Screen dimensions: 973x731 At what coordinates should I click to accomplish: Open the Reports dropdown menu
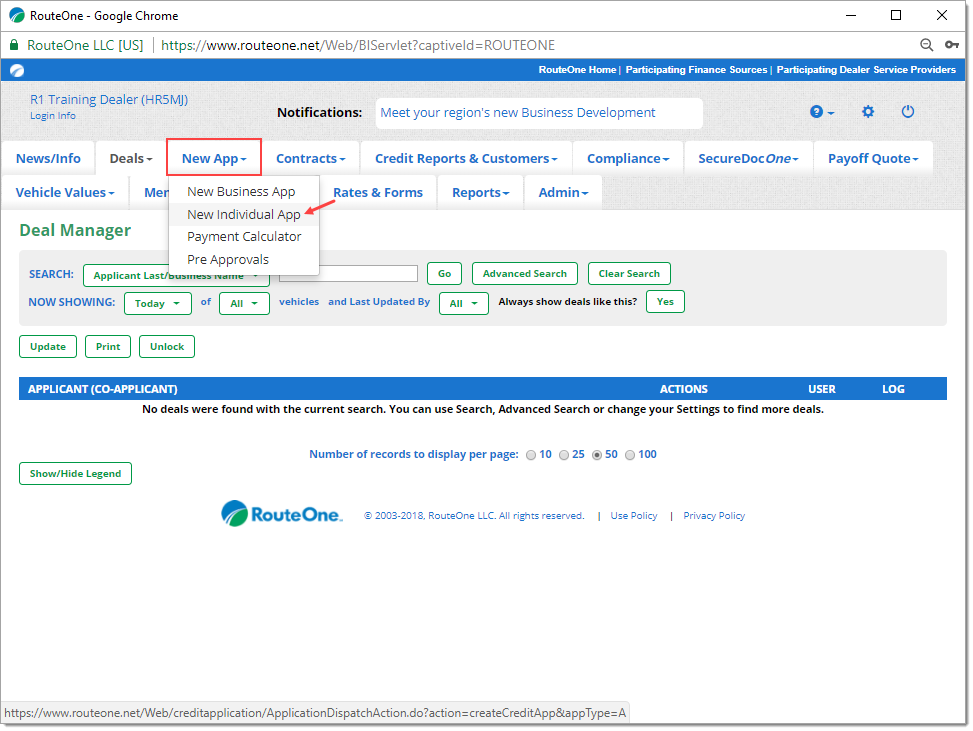tap(480, 193)
